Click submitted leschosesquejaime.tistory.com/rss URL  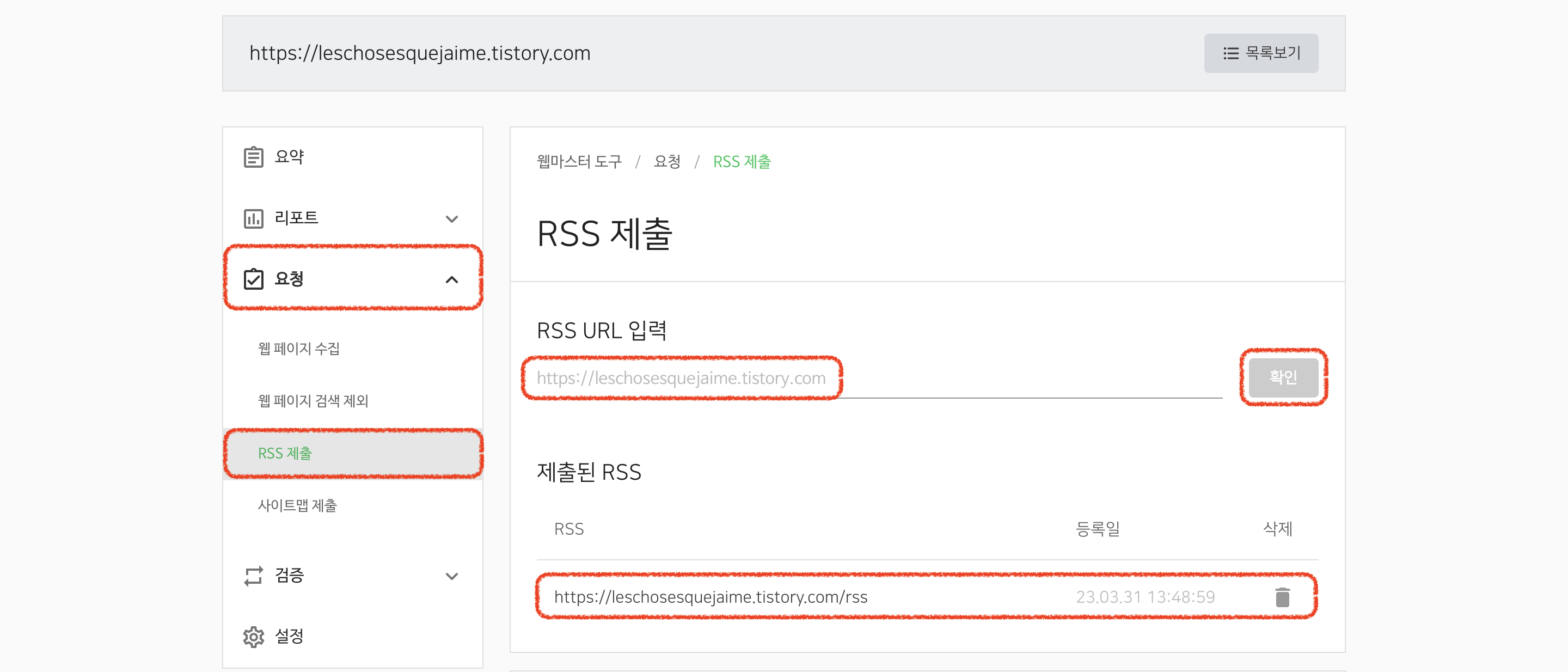(x=710, y=597)
